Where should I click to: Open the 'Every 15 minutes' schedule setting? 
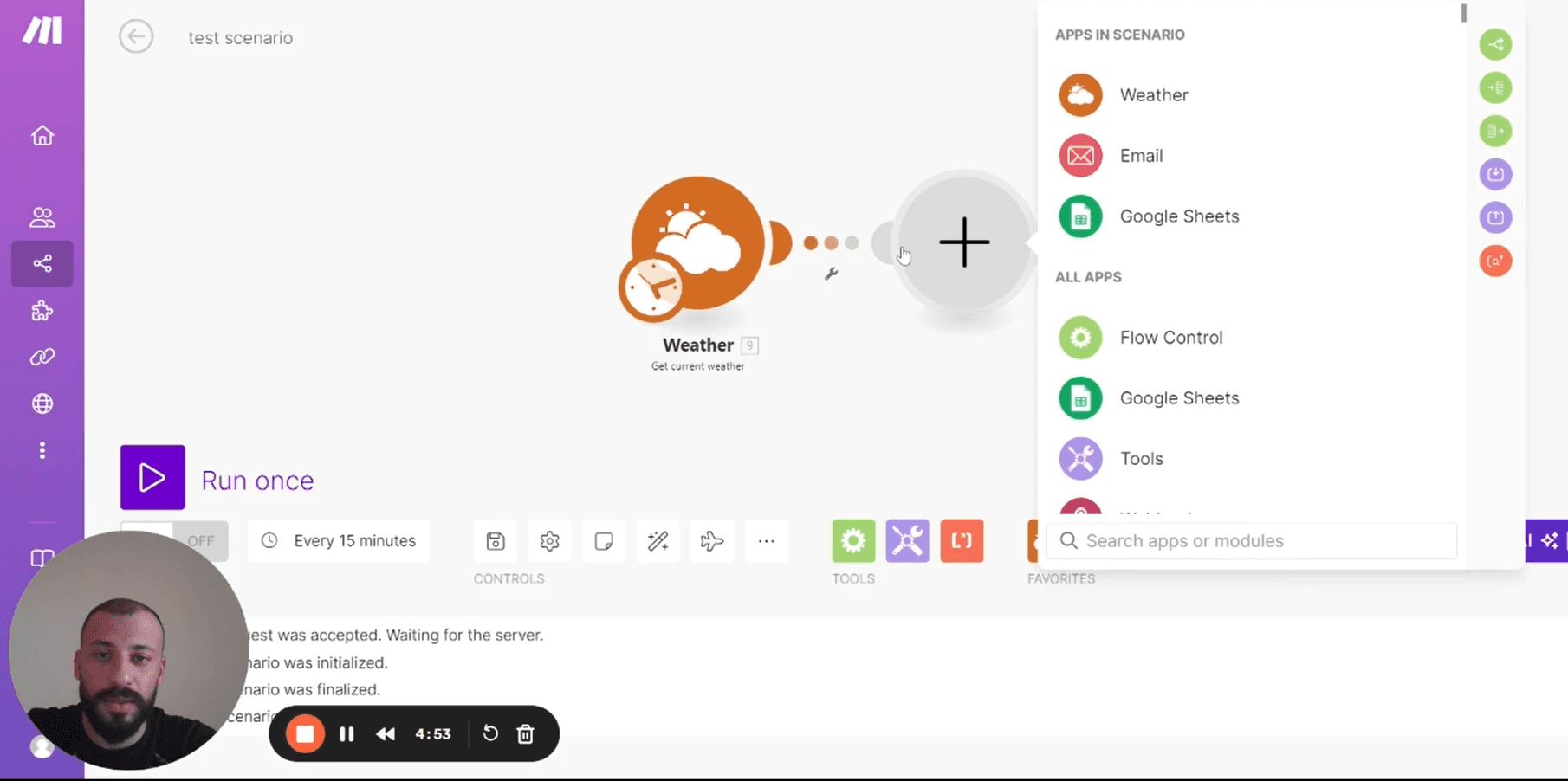pyautogui.click(x=339, y=541)
